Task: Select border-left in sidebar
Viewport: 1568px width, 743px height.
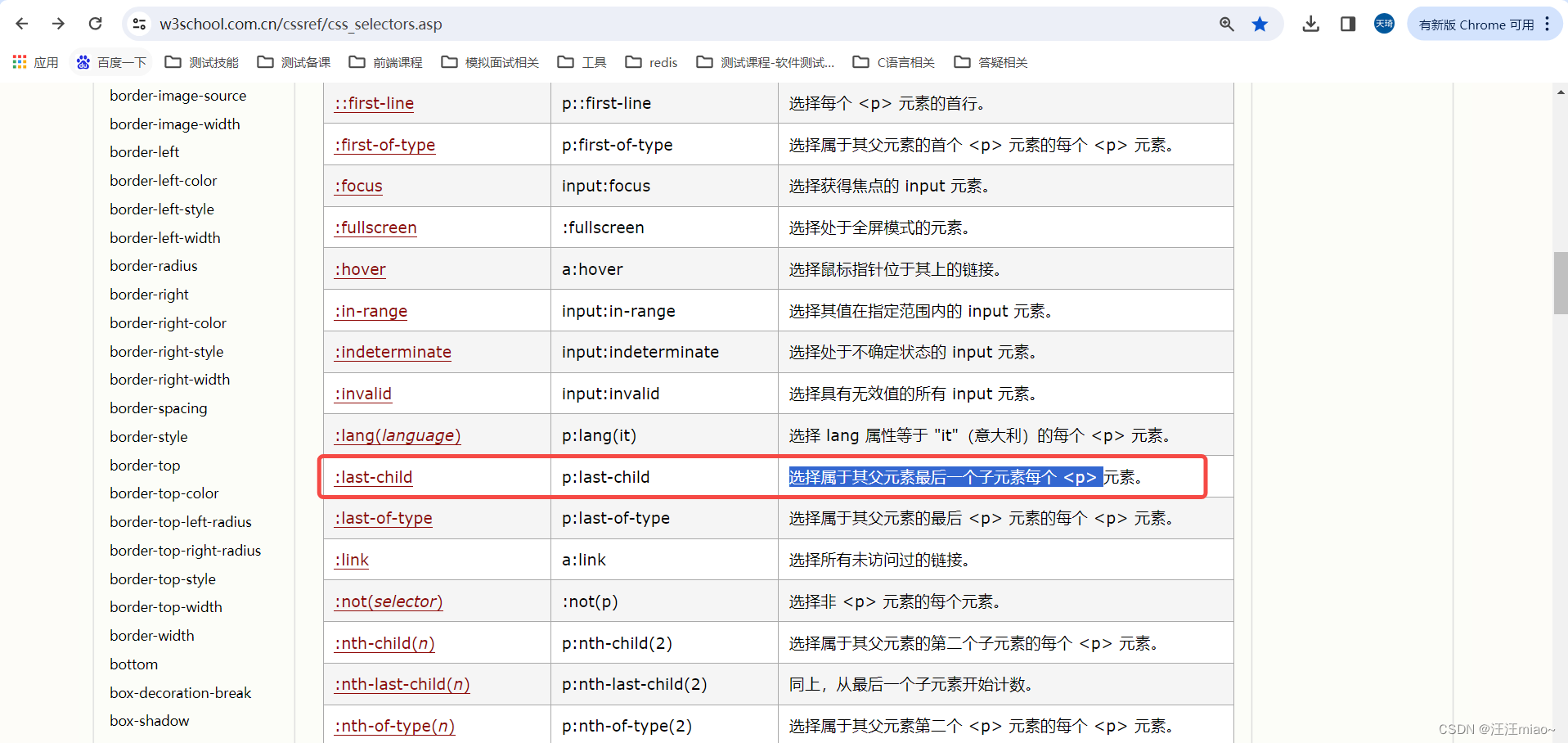Action: 145,152
